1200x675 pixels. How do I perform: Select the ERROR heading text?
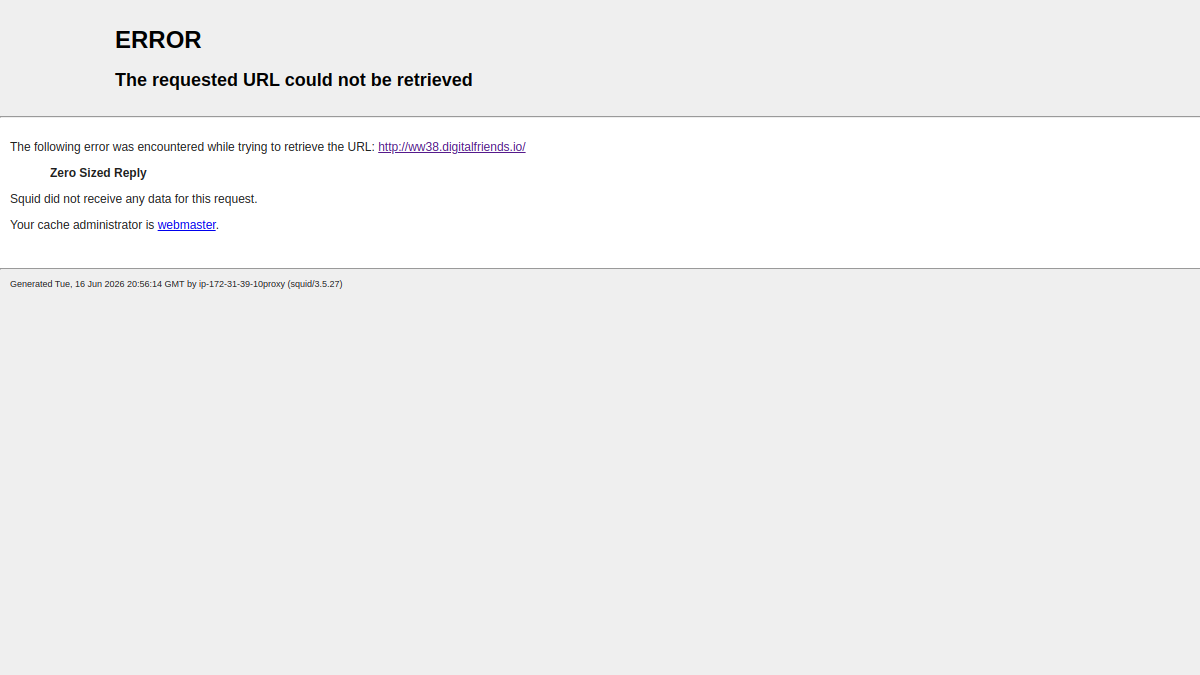[158, 40]
